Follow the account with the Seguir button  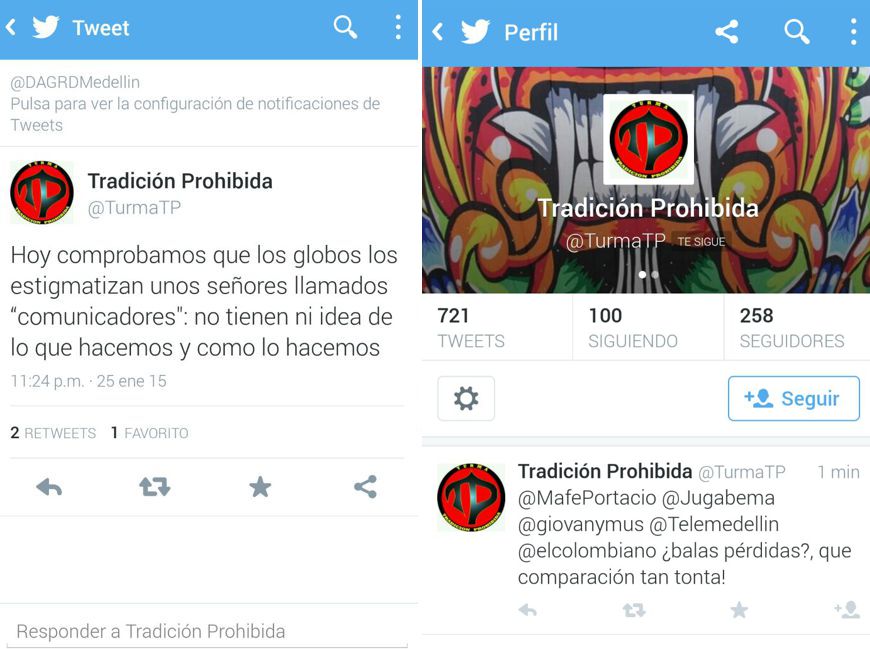(793, 398)
